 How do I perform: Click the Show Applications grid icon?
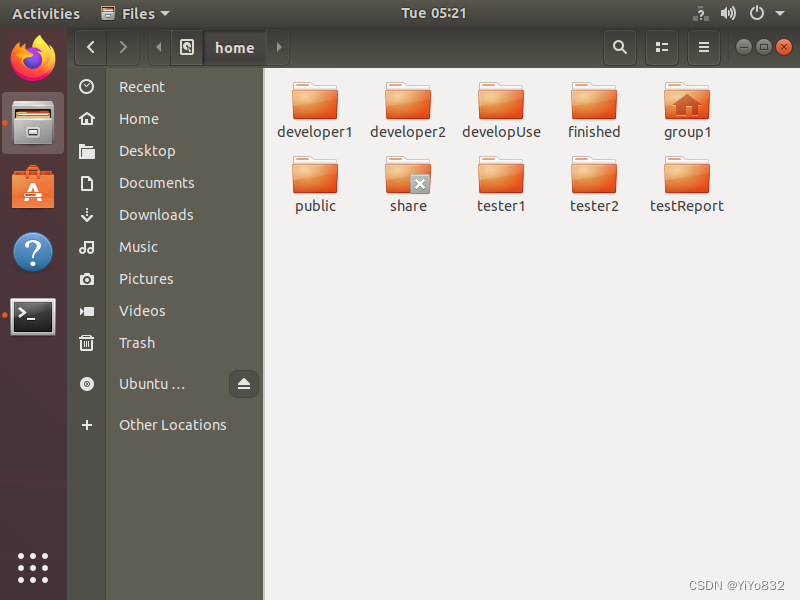click(x=33, y=567)
